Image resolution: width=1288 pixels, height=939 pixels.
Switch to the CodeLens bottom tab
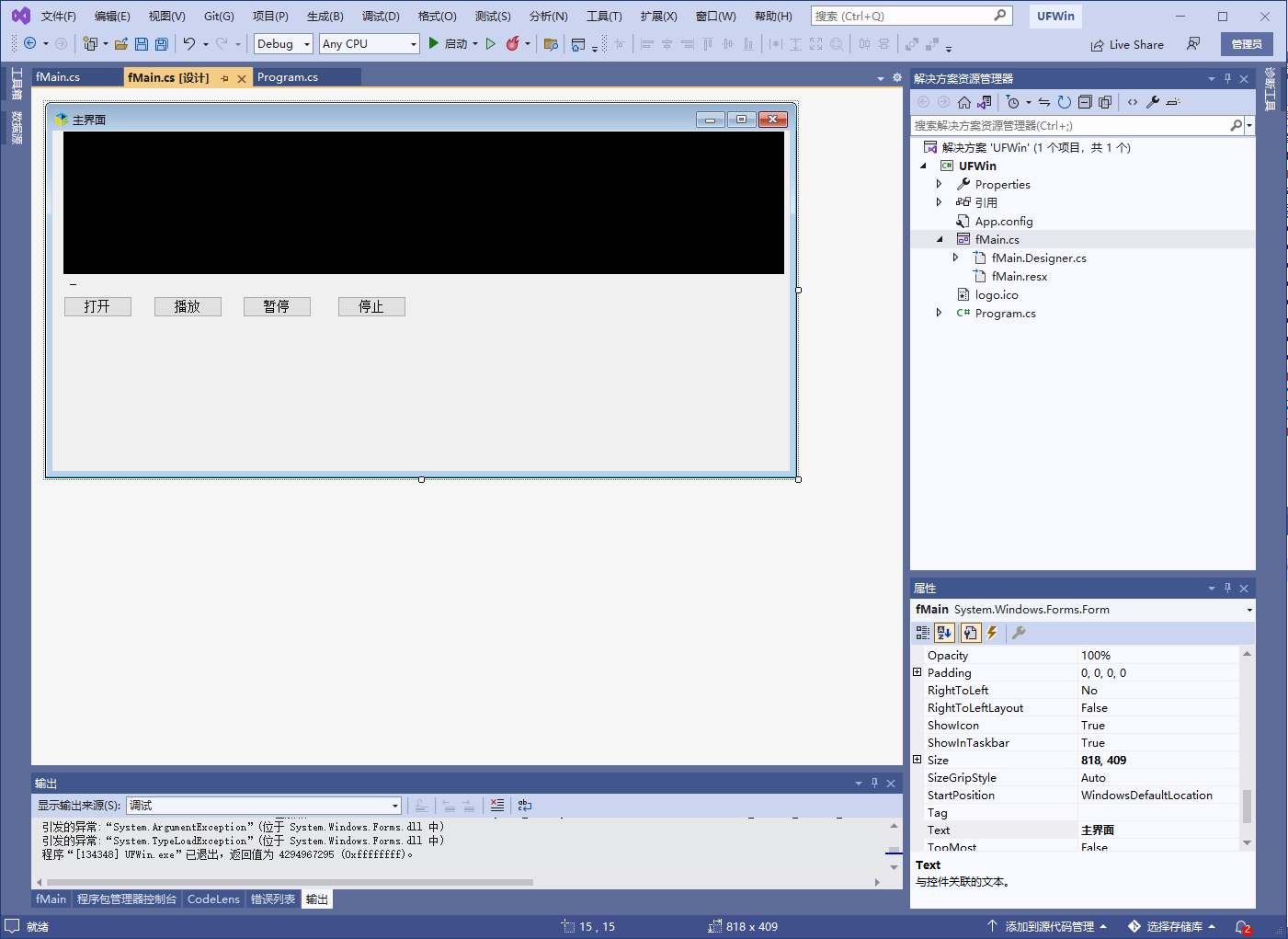(213, 899)
